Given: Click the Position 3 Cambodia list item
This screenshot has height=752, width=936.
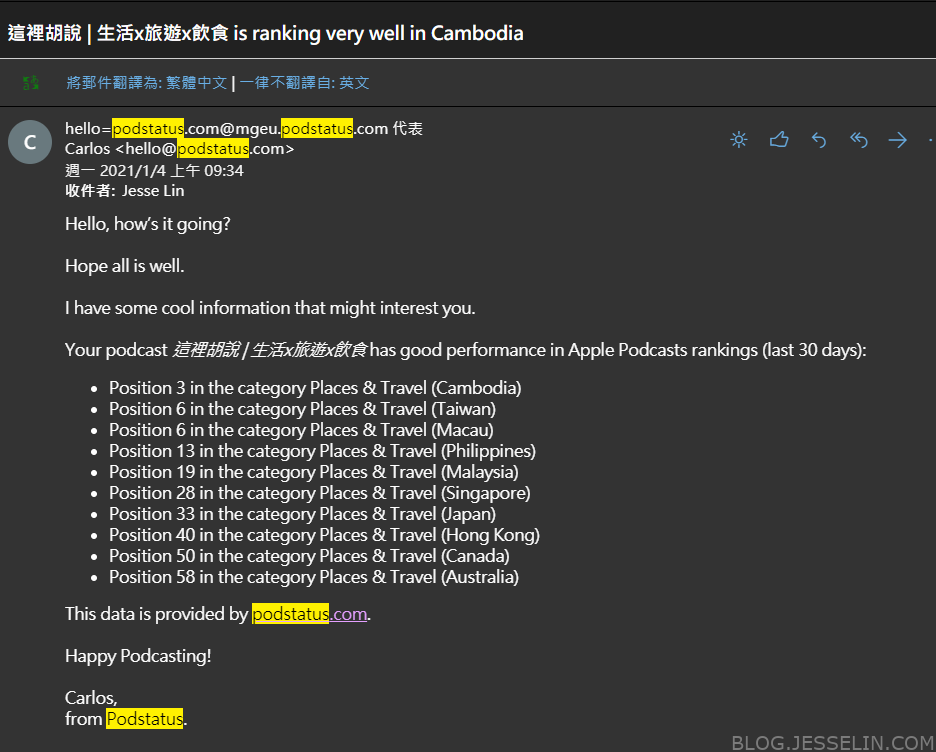Looking at the screenshot, I should point(315,388).
